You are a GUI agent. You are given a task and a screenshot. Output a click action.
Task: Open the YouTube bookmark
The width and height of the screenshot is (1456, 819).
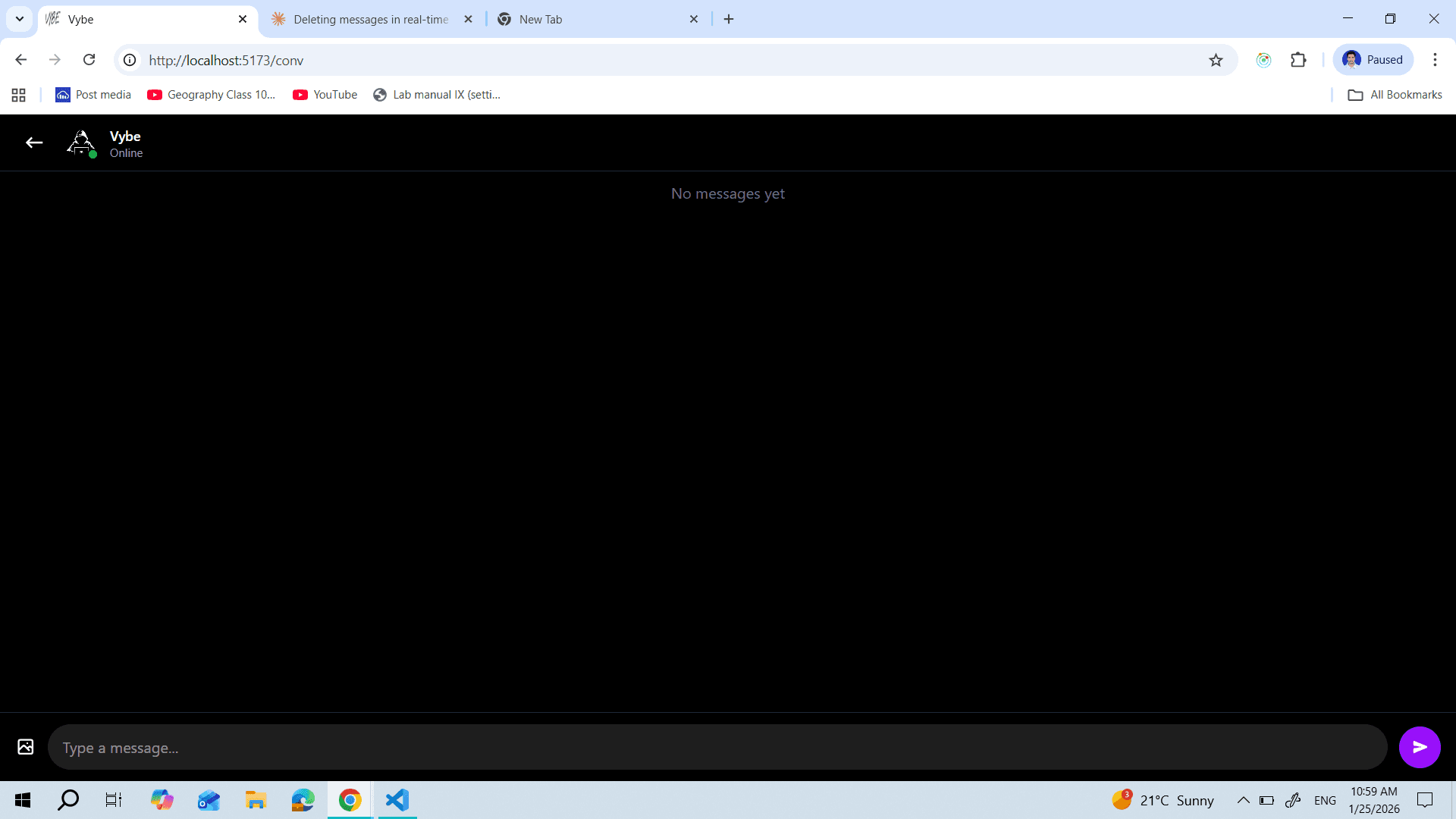(325, 95)
